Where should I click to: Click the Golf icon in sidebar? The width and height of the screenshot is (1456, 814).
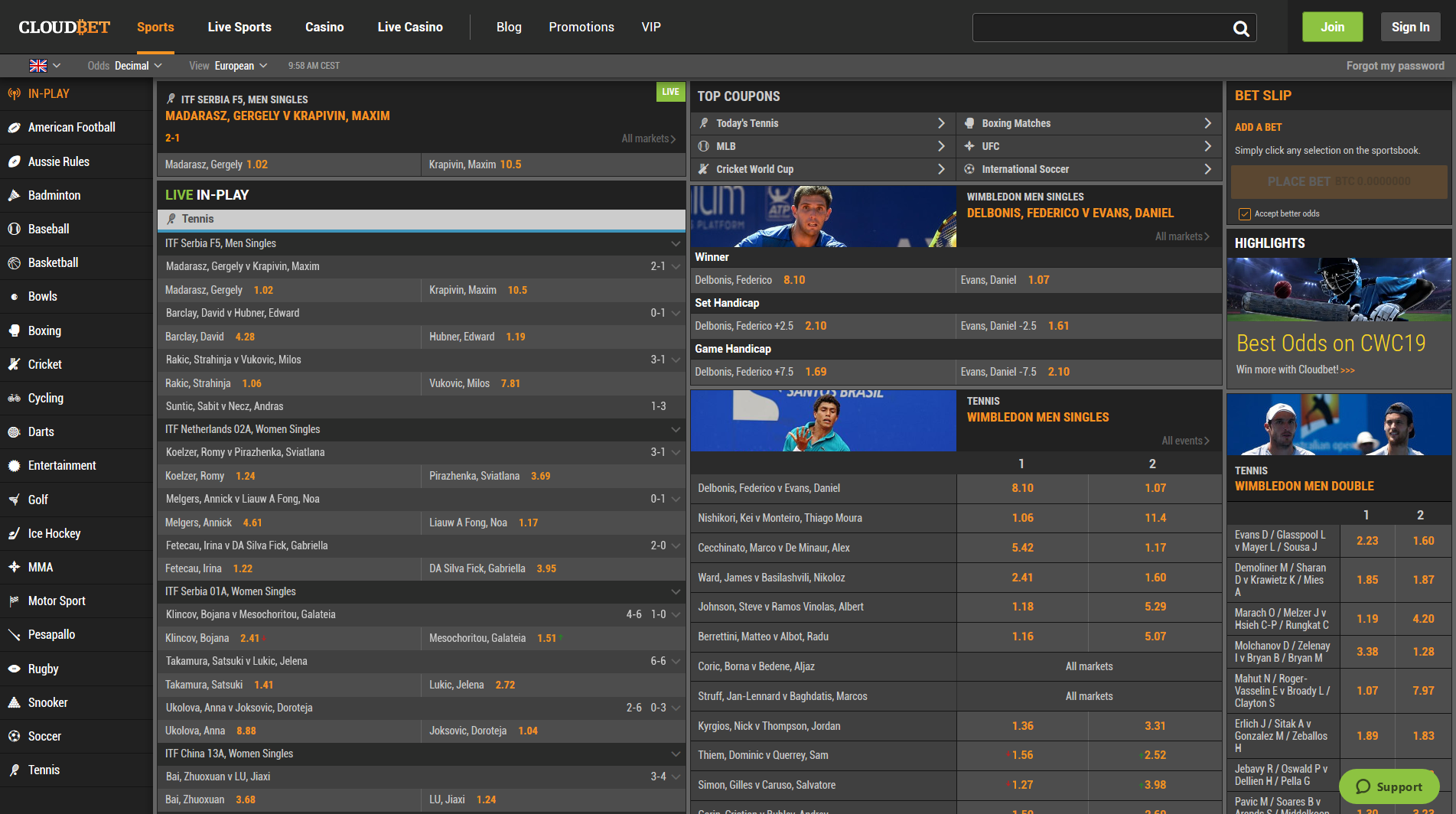tap(14, 500)
